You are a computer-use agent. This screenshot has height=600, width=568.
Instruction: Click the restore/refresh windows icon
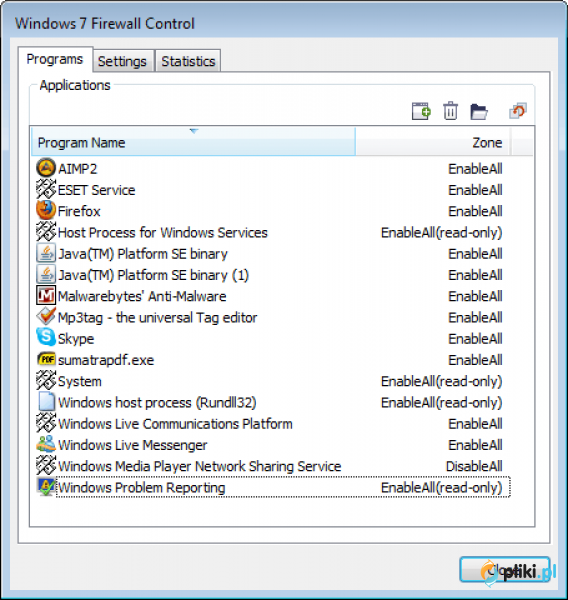(518, 111)
